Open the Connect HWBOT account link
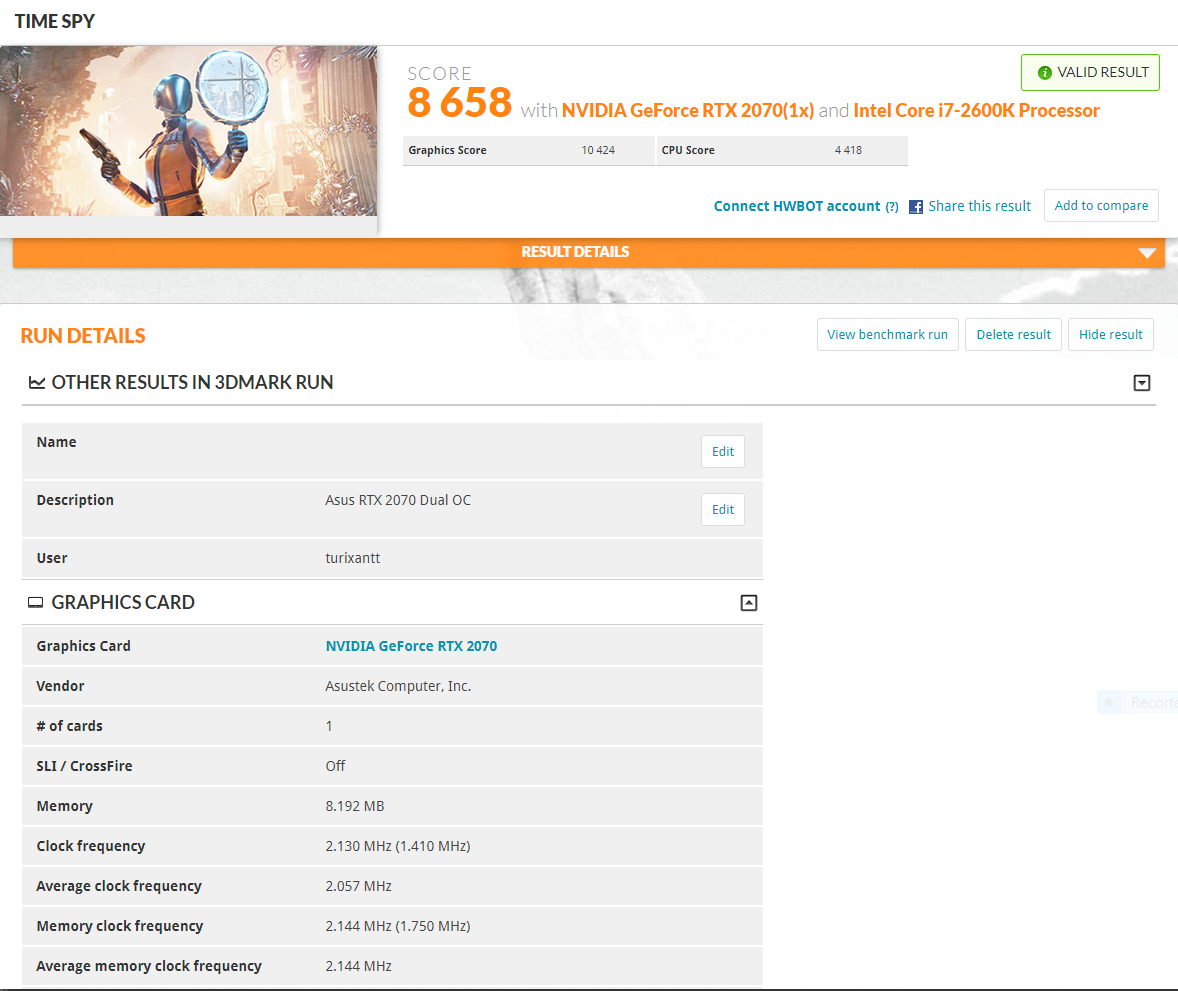 pos(796,206)
